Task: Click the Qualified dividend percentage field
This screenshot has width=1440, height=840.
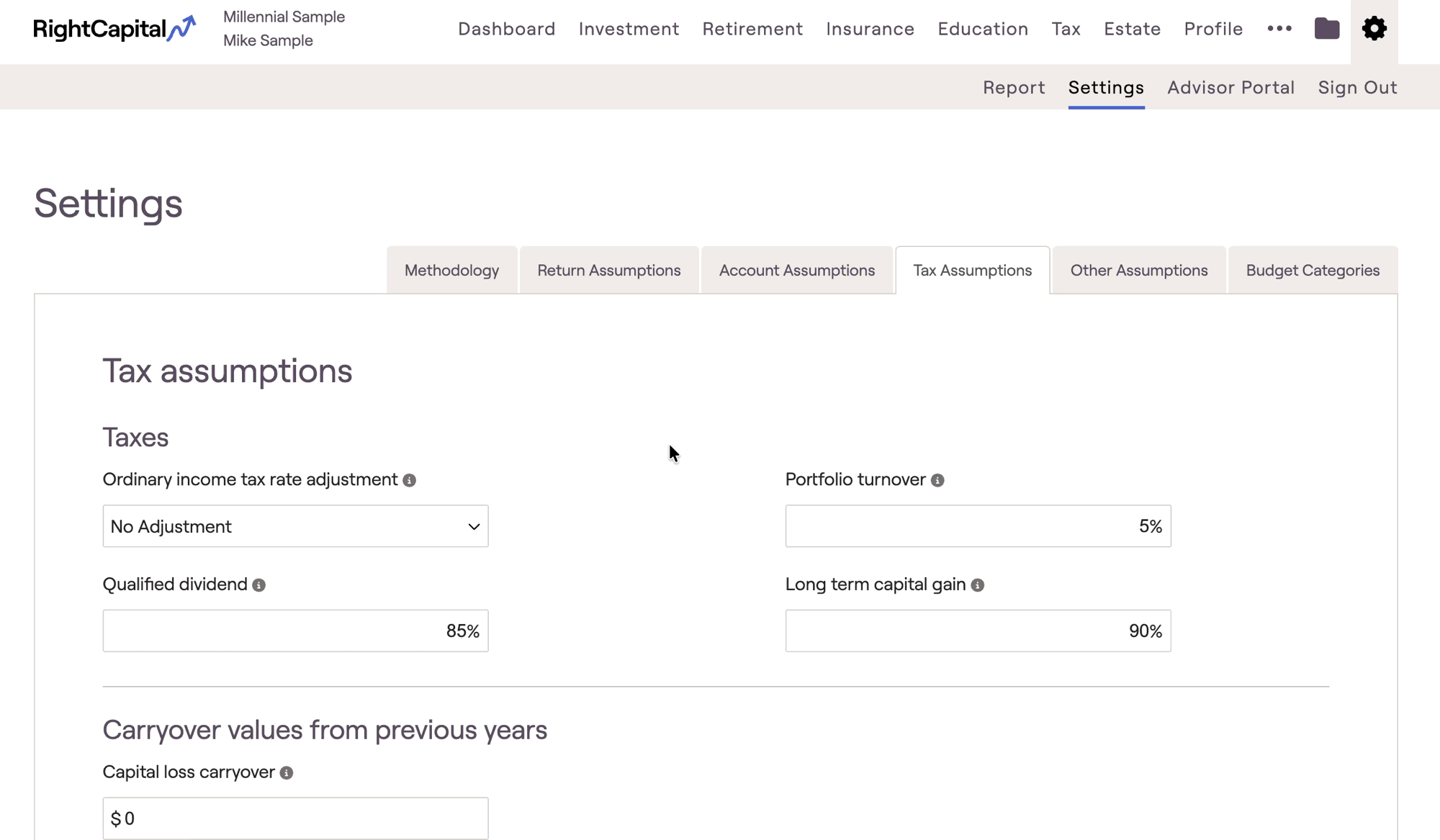Action: coord(295,631)
